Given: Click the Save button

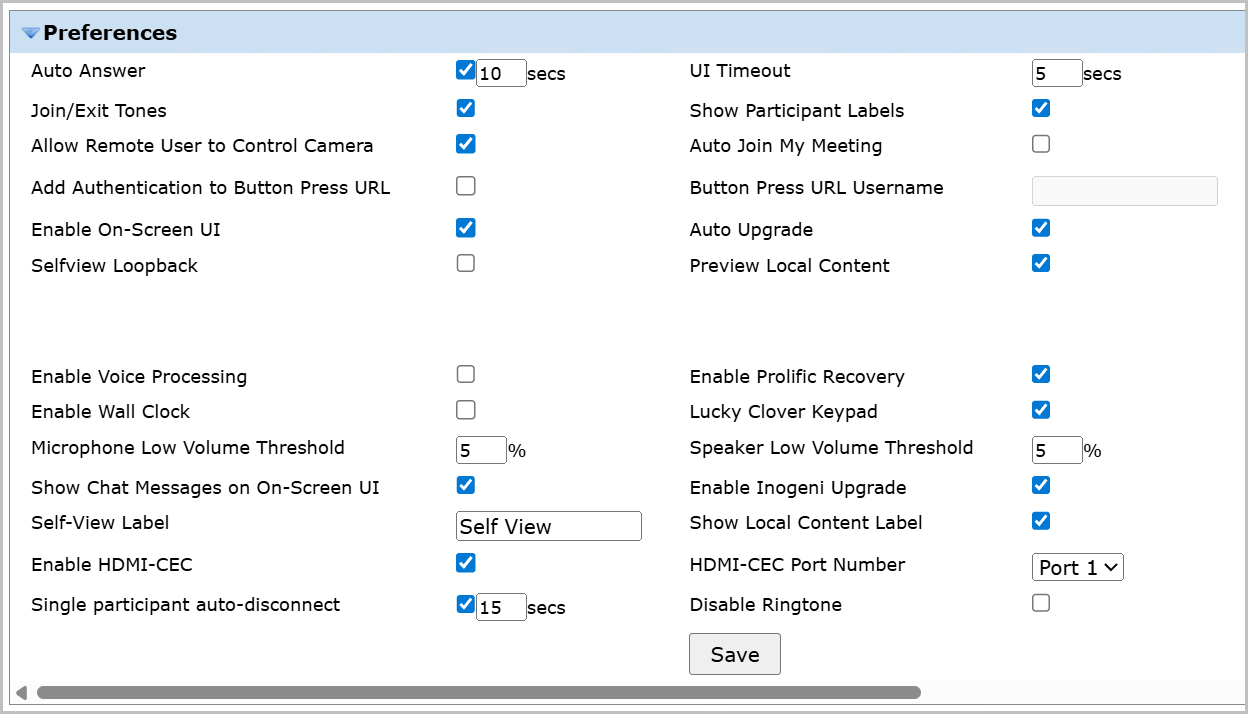Looking at the screenshot, I should coord(735,655).
